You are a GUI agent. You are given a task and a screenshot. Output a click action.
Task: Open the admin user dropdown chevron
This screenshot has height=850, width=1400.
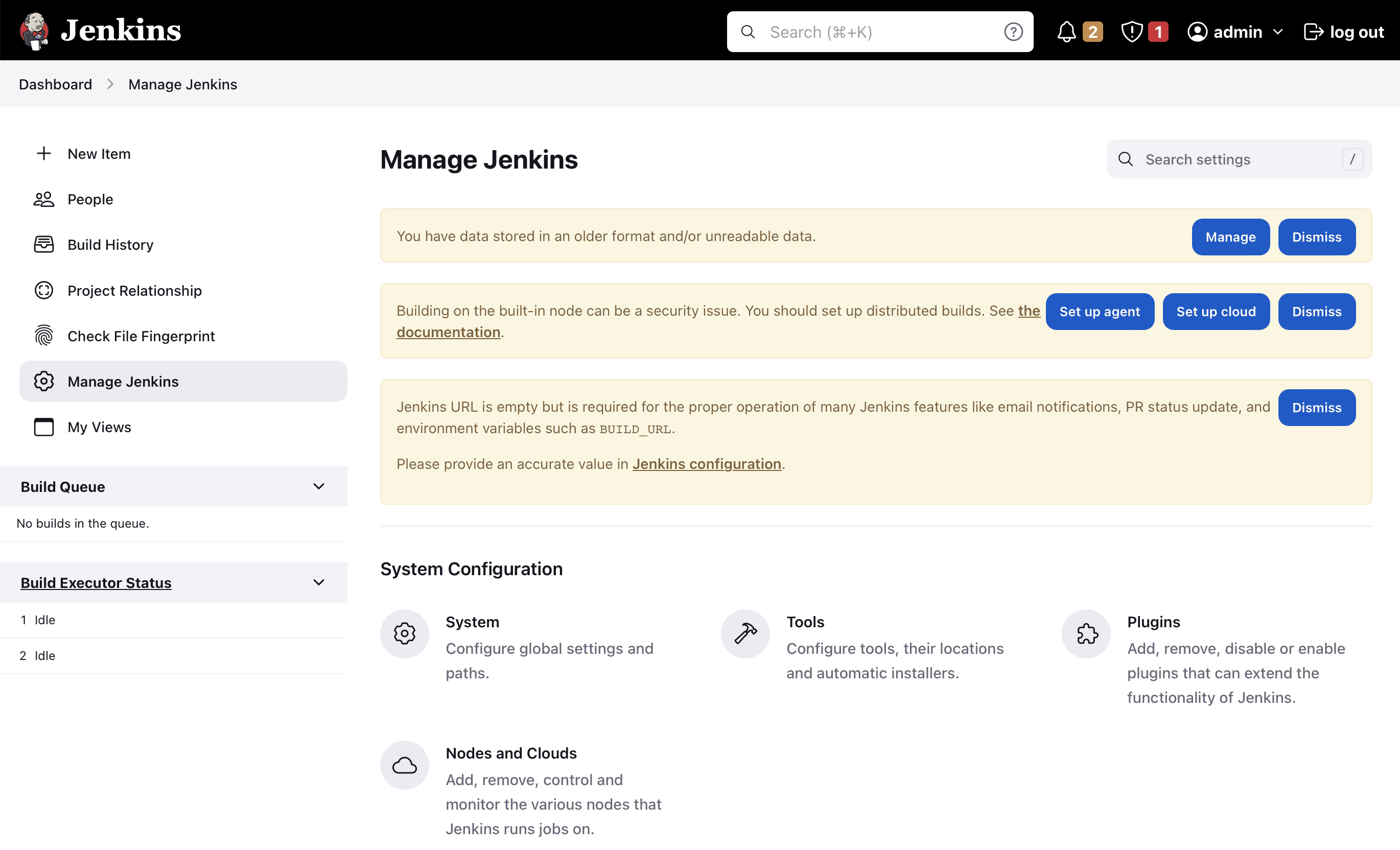point(1277,32)
